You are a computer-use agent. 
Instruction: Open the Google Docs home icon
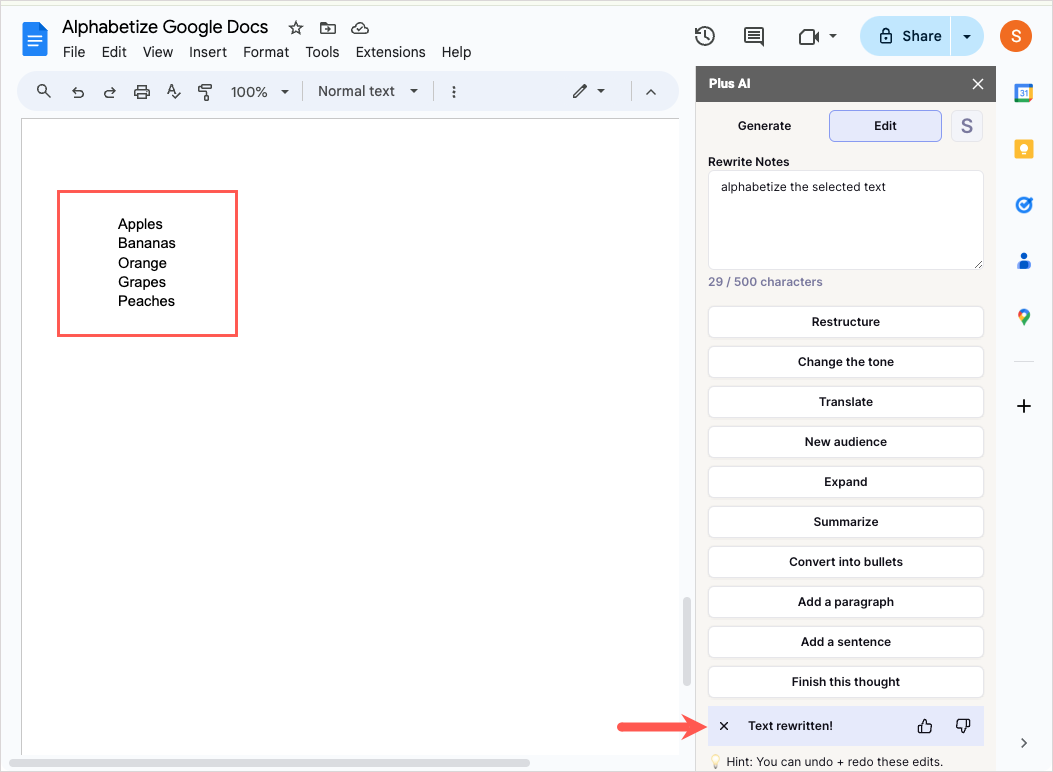pos(35,39)
